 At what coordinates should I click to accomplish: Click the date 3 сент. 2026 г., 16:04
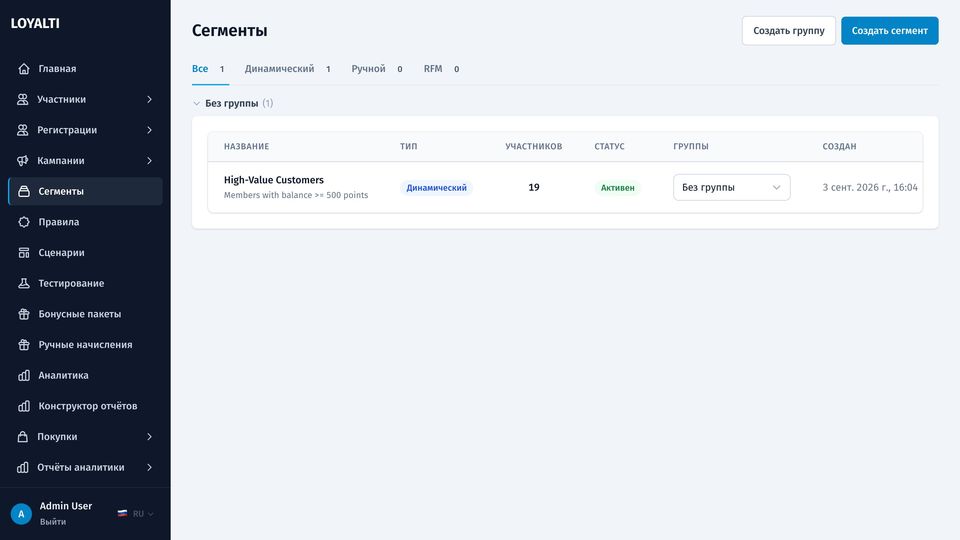click(870, 187)
